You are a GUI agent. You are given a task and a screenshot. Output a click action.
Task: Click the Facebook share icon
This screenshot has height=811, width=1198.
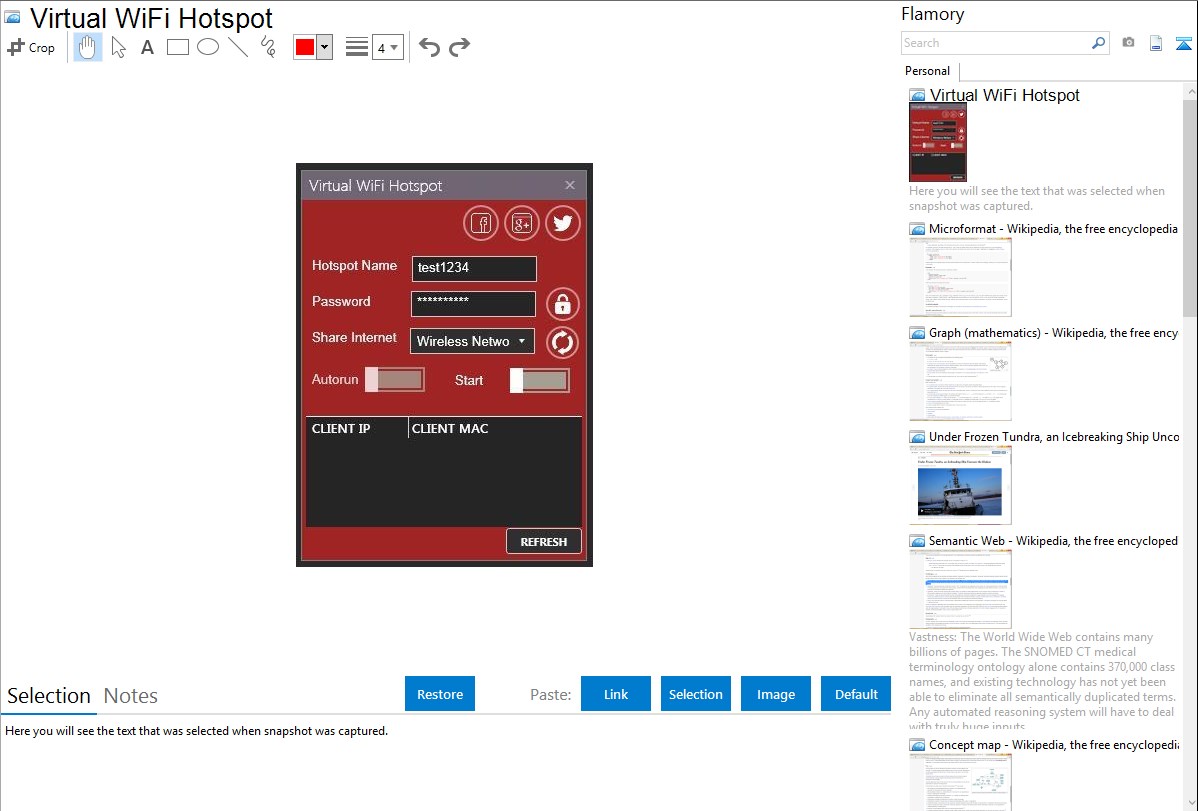point(481,223)
